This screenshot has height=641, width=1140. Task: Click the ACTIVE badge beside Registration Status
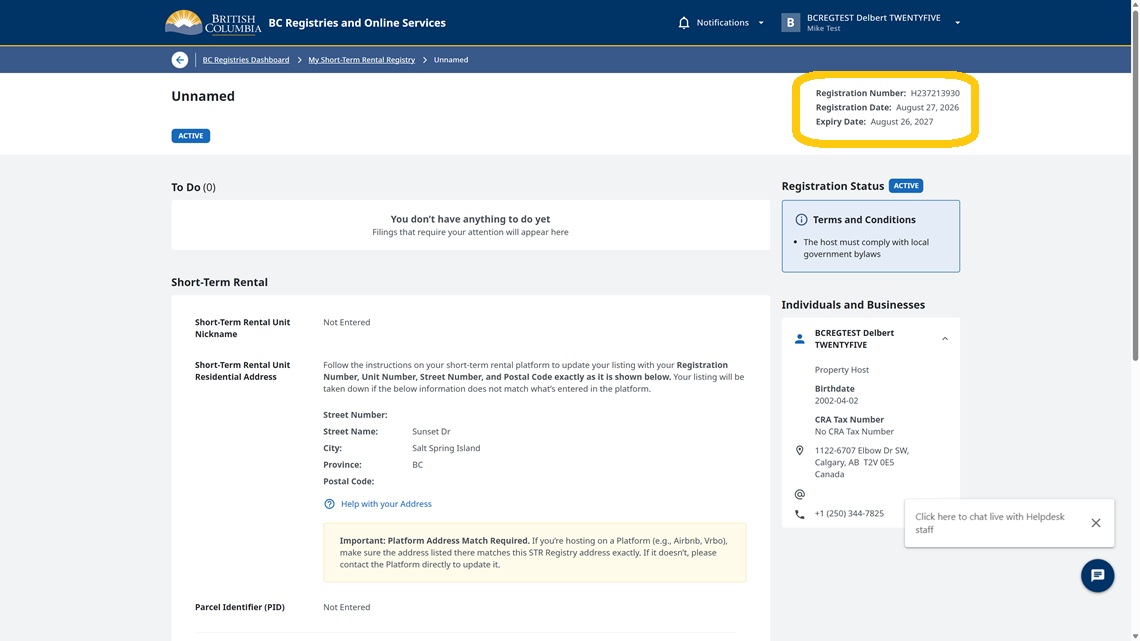(x=906, y=186)
